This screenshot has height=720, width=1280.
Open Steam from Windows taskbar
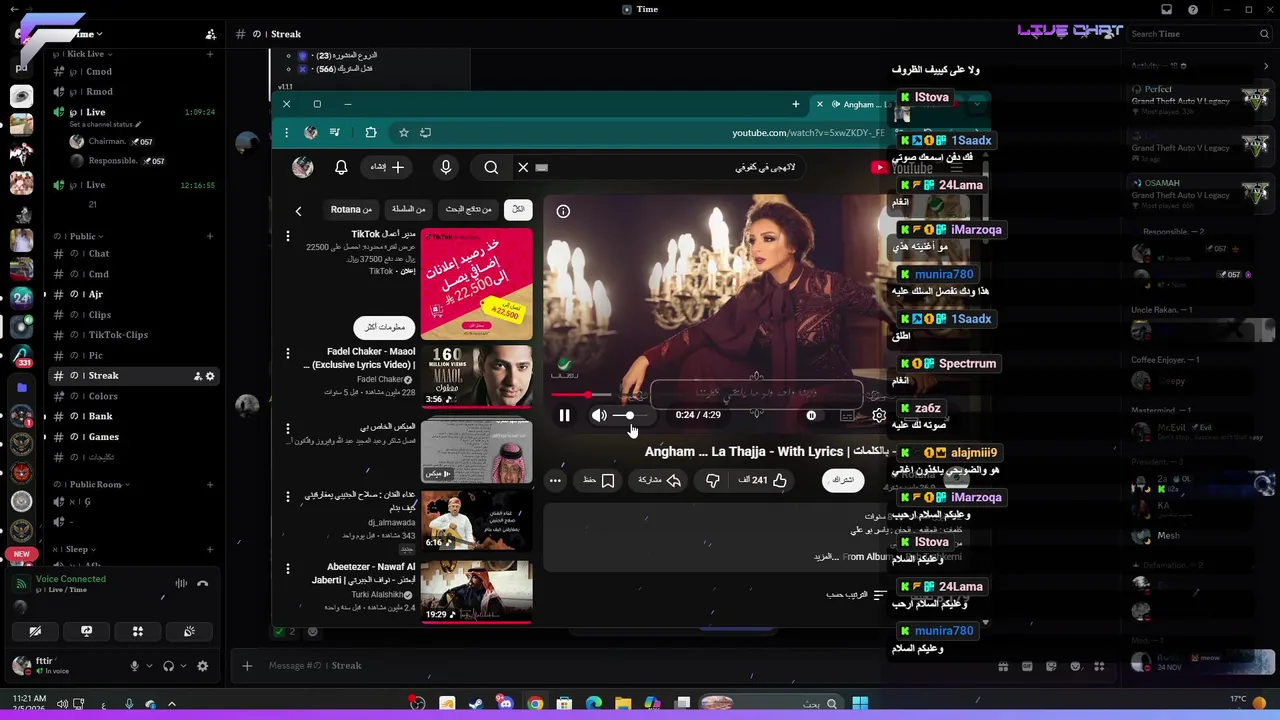[x=476, y=703]
